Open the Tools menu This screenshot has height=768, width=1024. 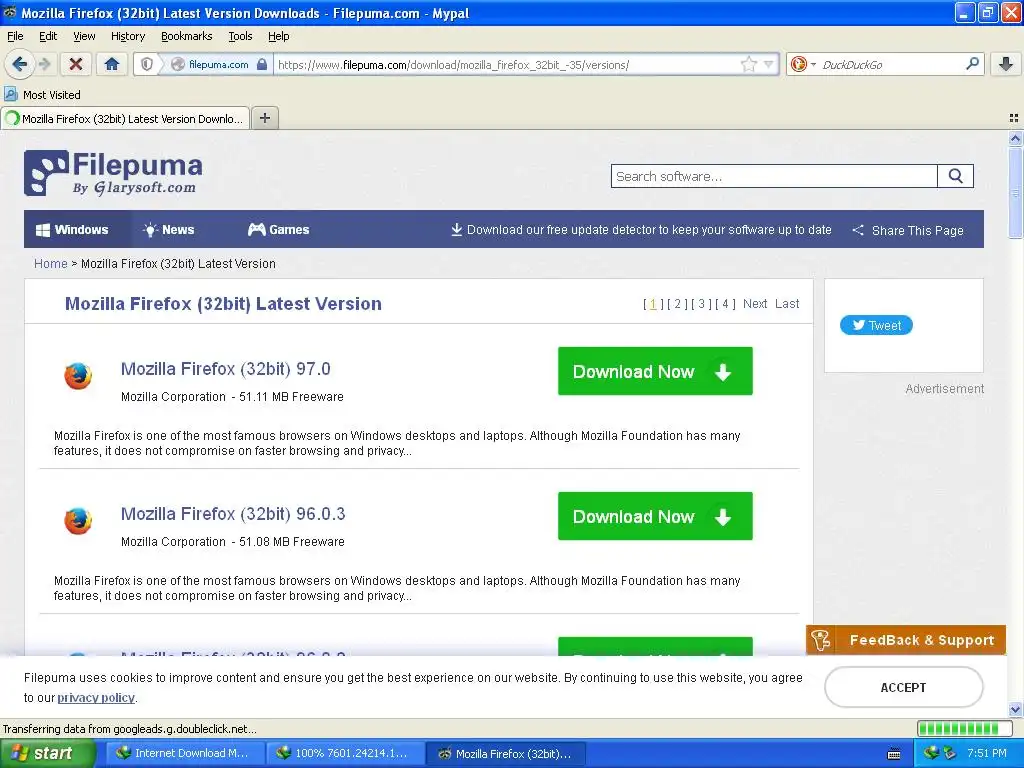[x=240, y=36]
